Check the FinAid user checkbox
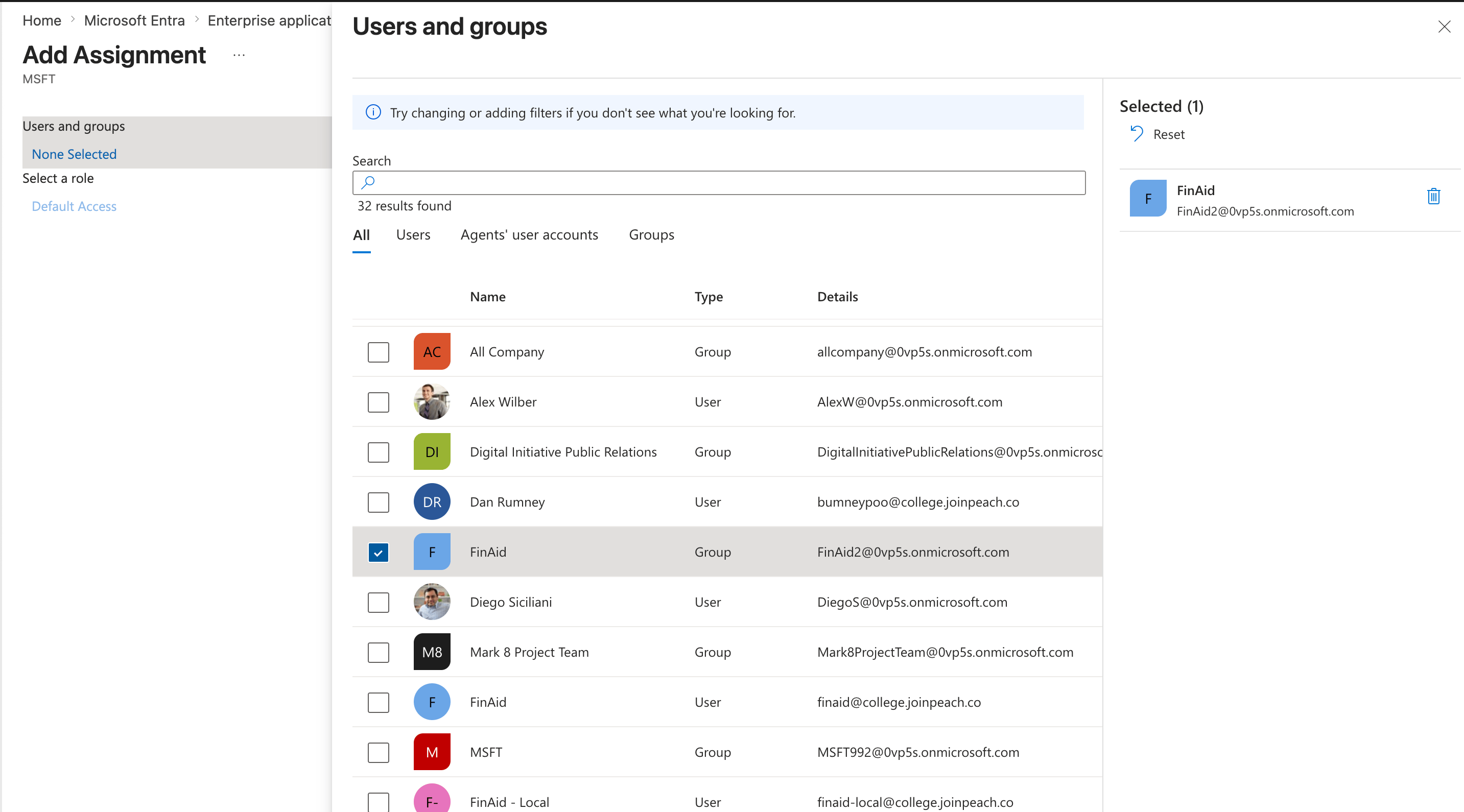This screenshot has width=1464, height=812. pos(379,702)
